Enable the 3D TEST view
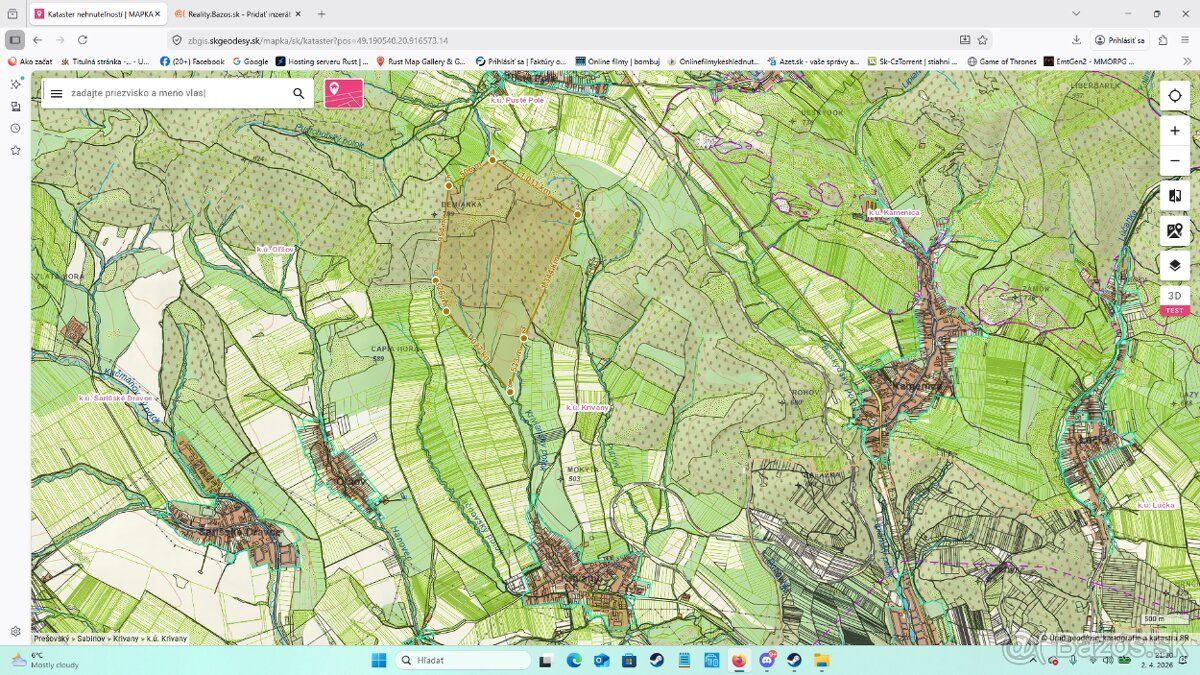The image size is (1200, 675). click(1175, 300)
